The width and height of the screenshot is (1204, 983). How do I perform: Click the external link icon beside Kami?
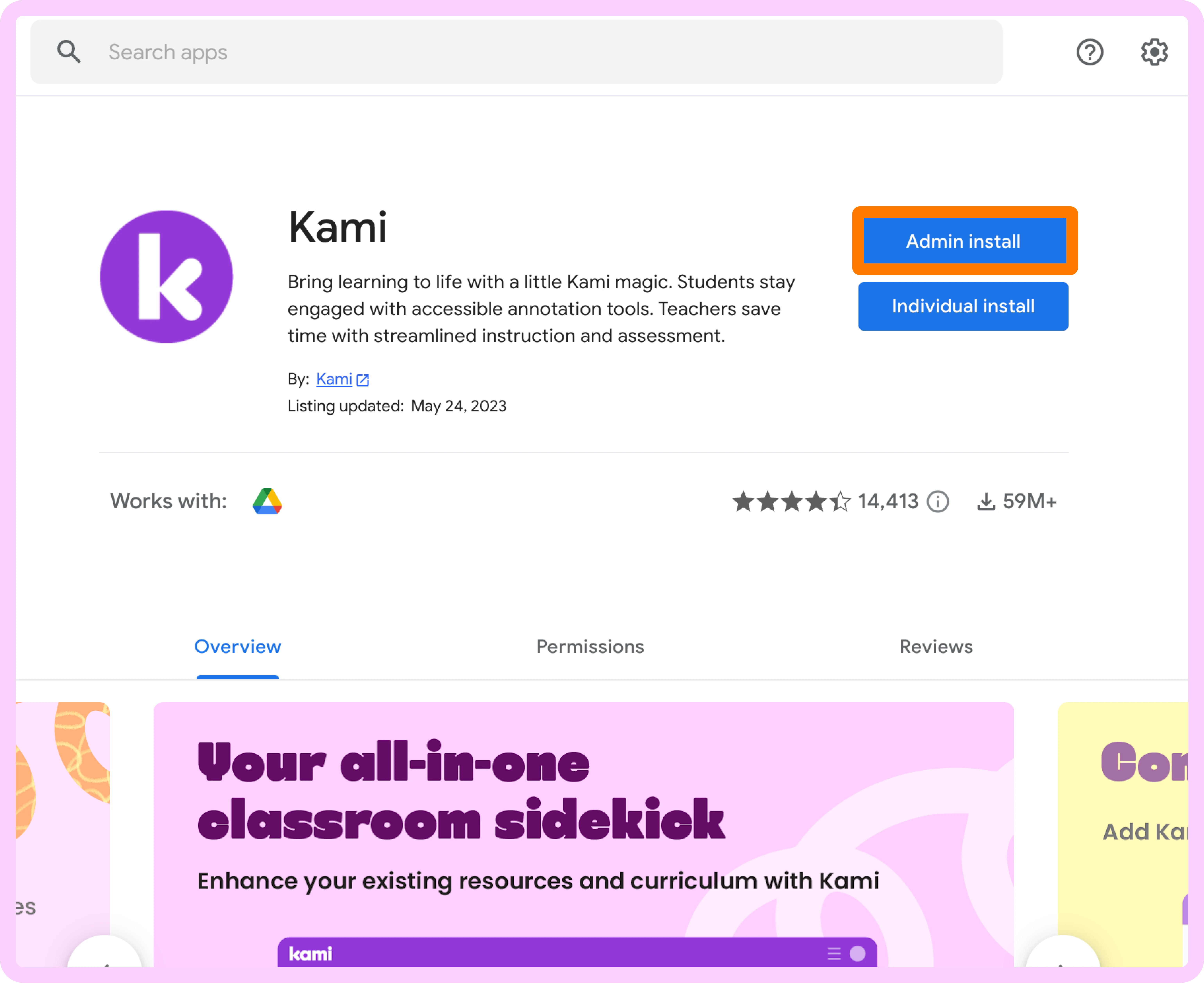point(363,380)
